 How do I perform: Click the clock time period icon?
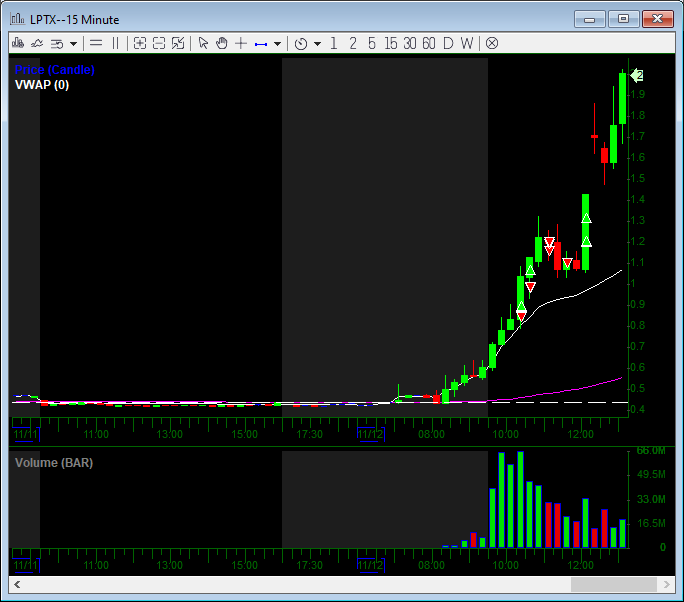coord(301,44)
